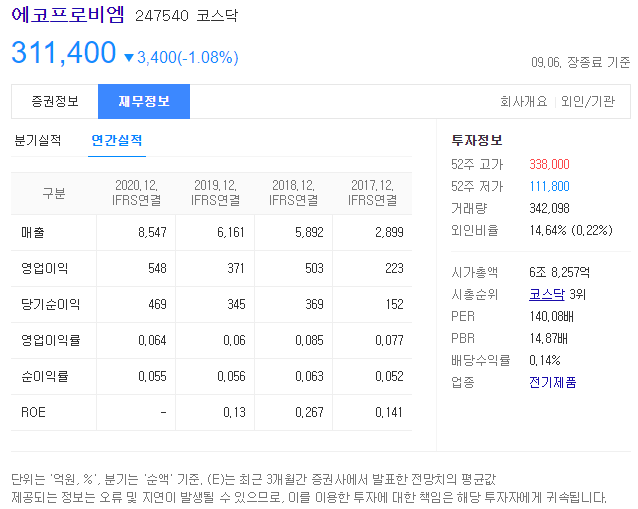Image resolution: width=638 pixels, height=509 pixels.
Task: Click the 52주 고가 label
Action: point(477,164)
